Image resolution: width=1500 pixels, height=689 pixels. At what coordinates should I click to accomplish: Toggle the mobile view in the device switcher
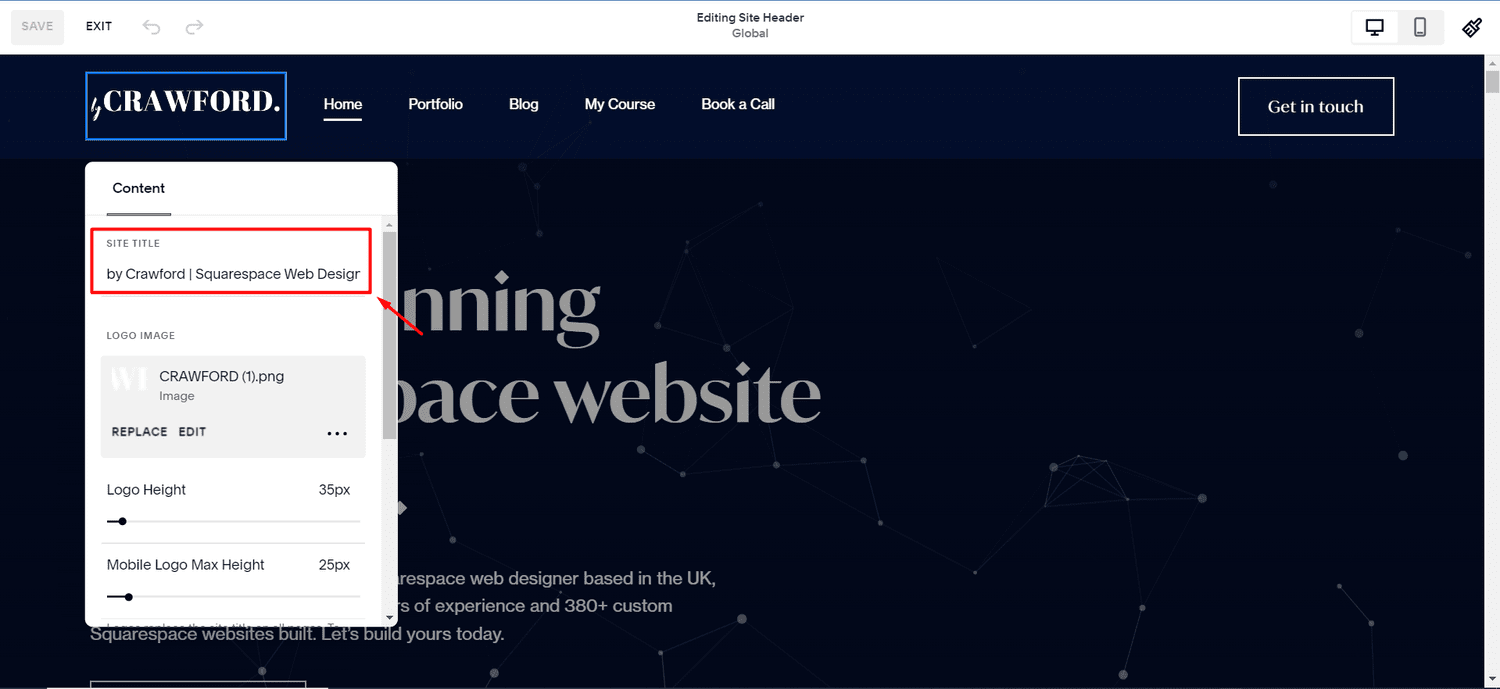(x=1419, y=27)
